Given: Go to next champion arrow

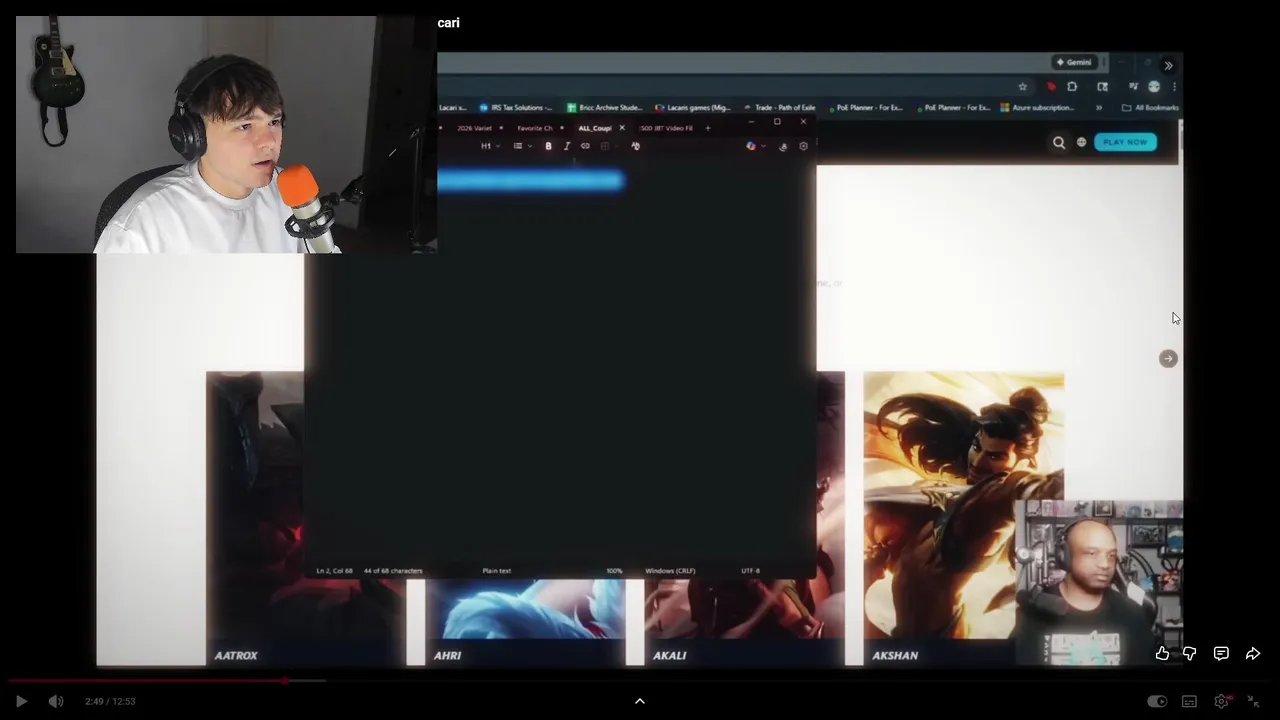Looking at the screenshot, I should [1168, 359].
